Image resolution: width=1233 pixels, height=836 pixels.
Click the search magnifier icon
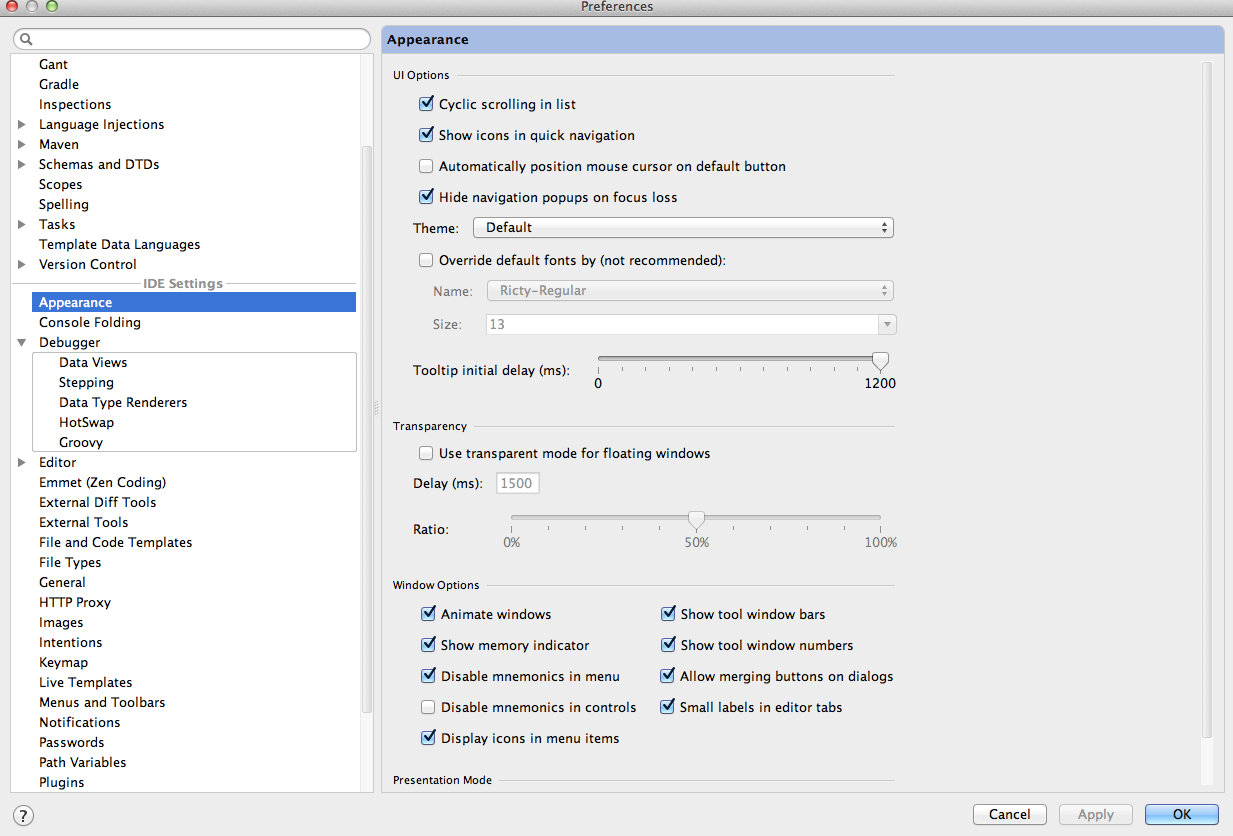coord(26,39)
